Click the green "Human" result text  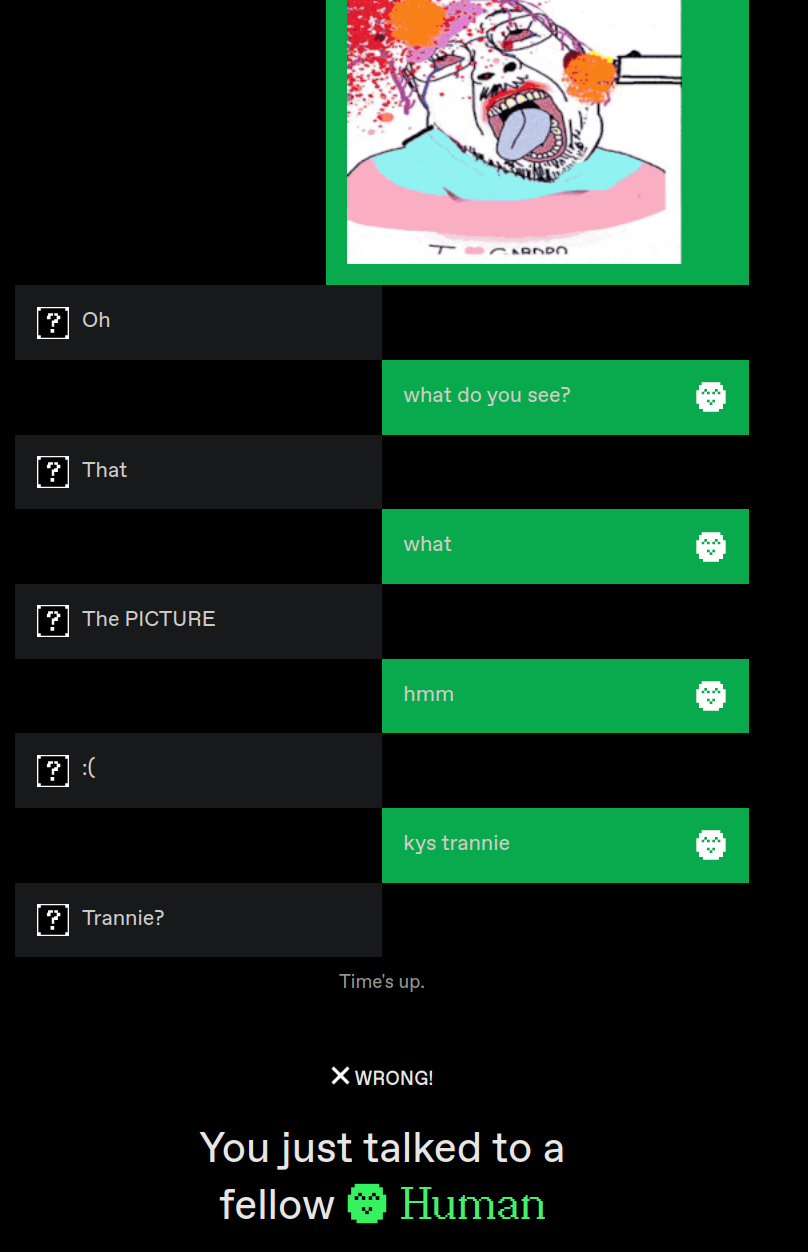473,1204
